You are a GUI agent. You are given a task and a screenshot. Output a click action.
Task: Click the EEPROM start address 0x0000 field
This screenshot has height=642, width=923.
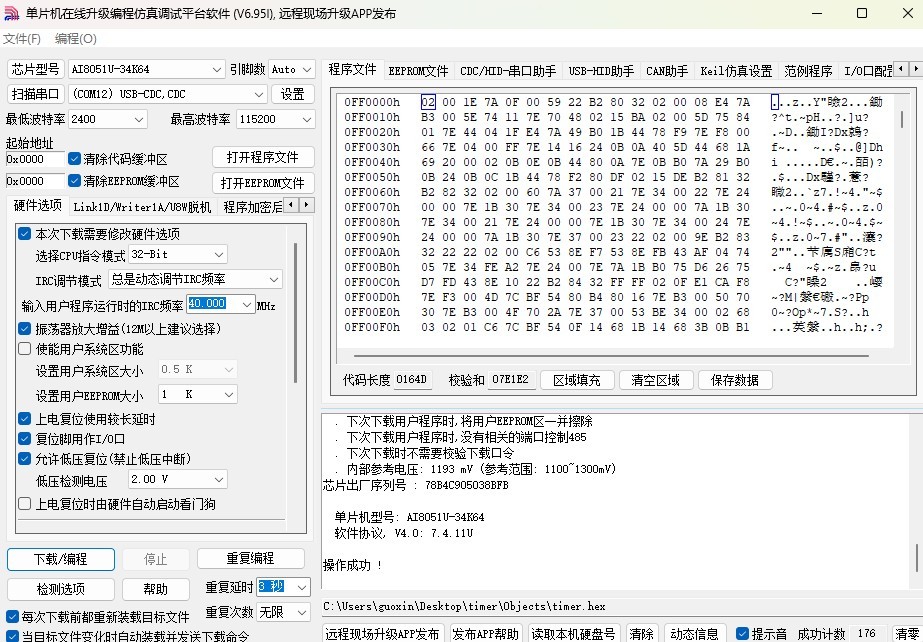[x=35, y=181]
